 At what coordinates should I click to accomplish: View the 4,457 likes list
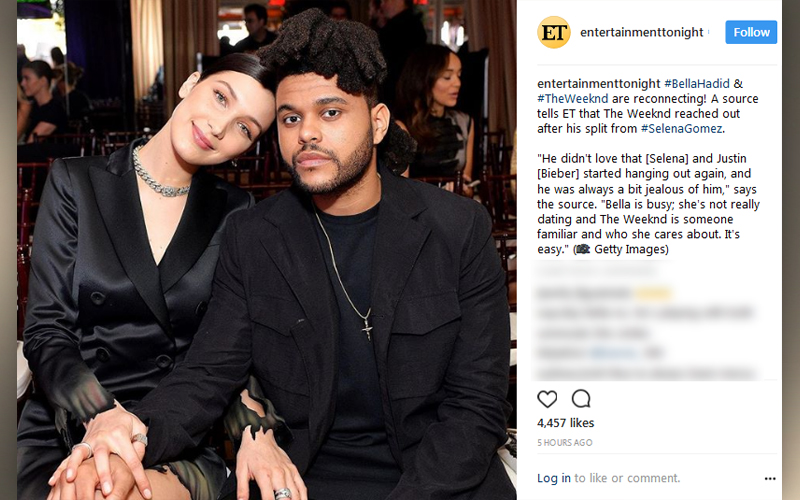pos(565,423)
